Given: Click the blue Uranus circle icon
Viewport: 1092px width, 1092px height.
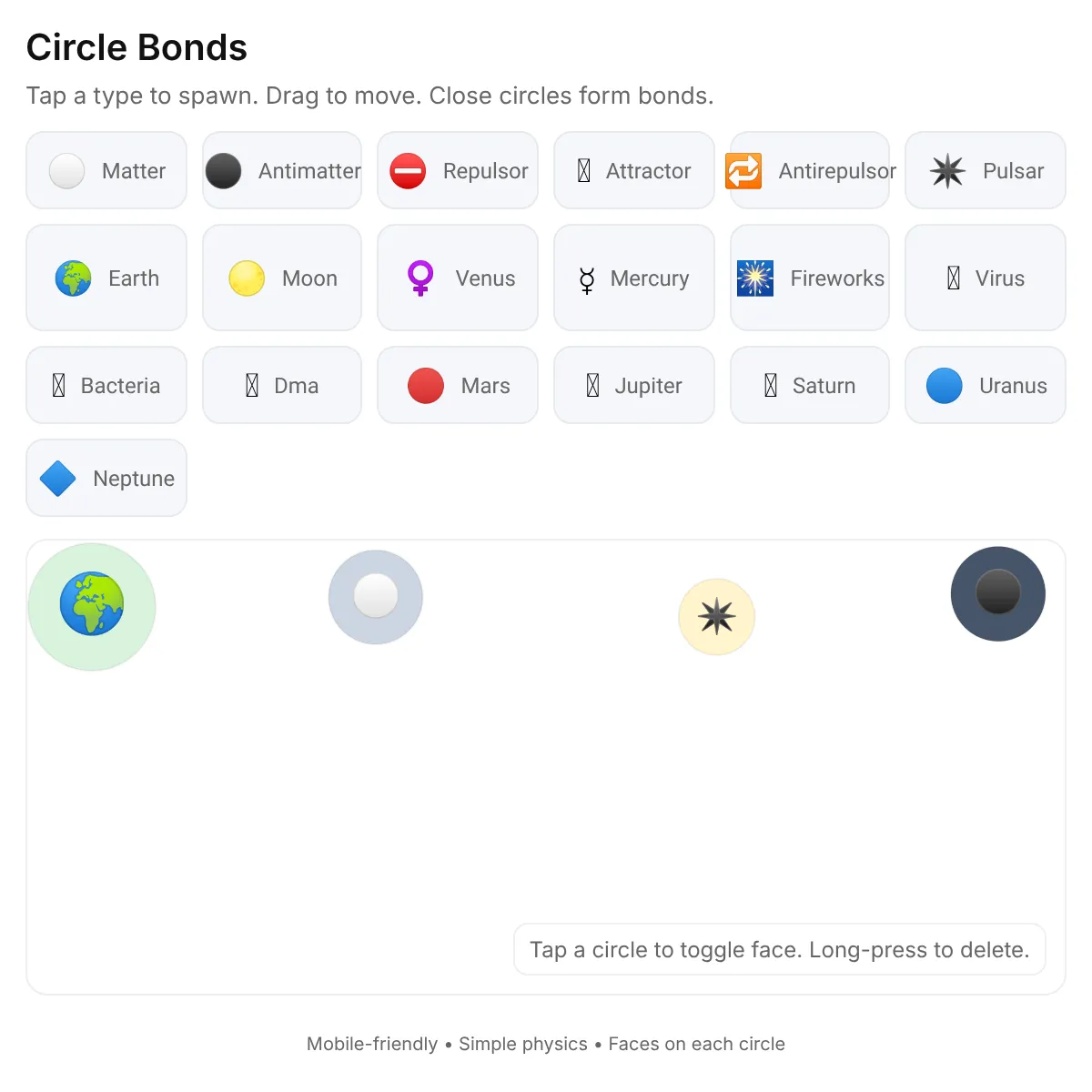Looking at the screenshot, I should click(x=945, y=385).
